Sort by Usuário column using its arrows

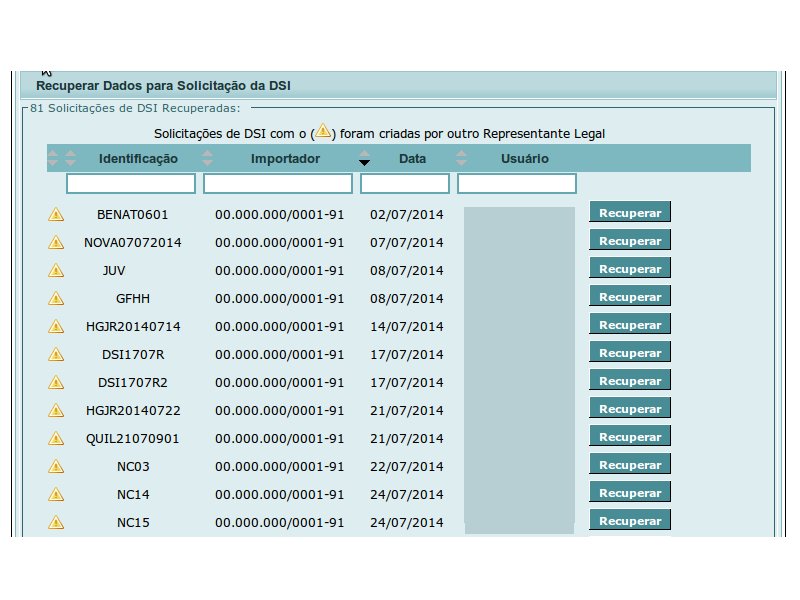coord(461,158)
